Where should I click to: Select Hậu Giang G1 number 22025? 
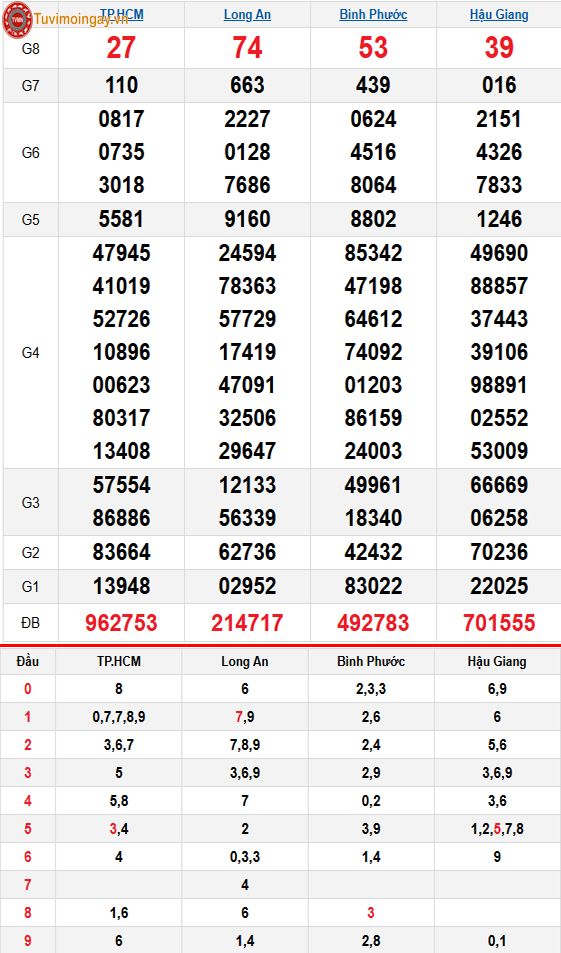(499, 586)
